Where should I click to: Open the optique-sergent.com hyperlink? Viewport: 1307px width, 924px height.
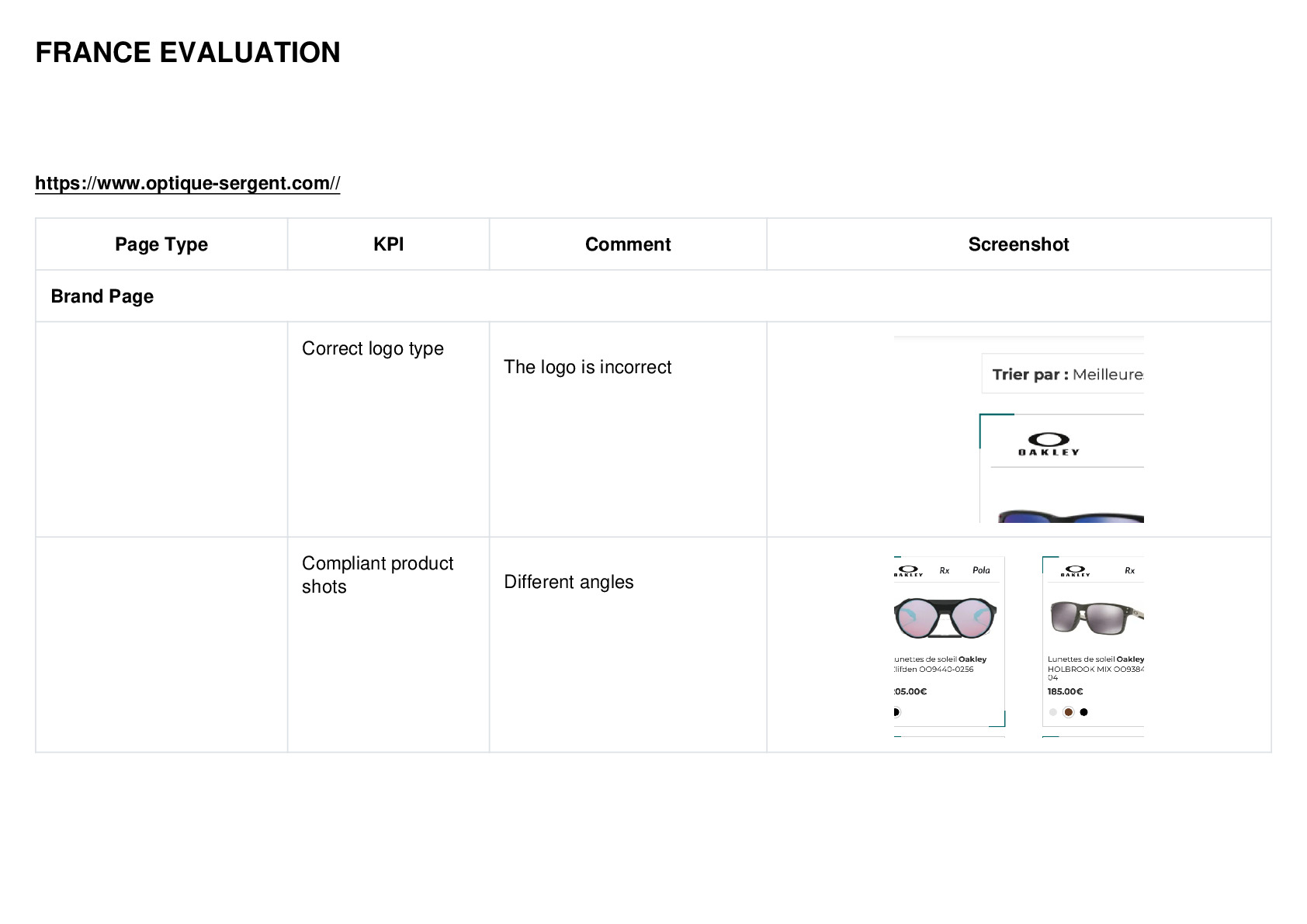coord(187,183)
